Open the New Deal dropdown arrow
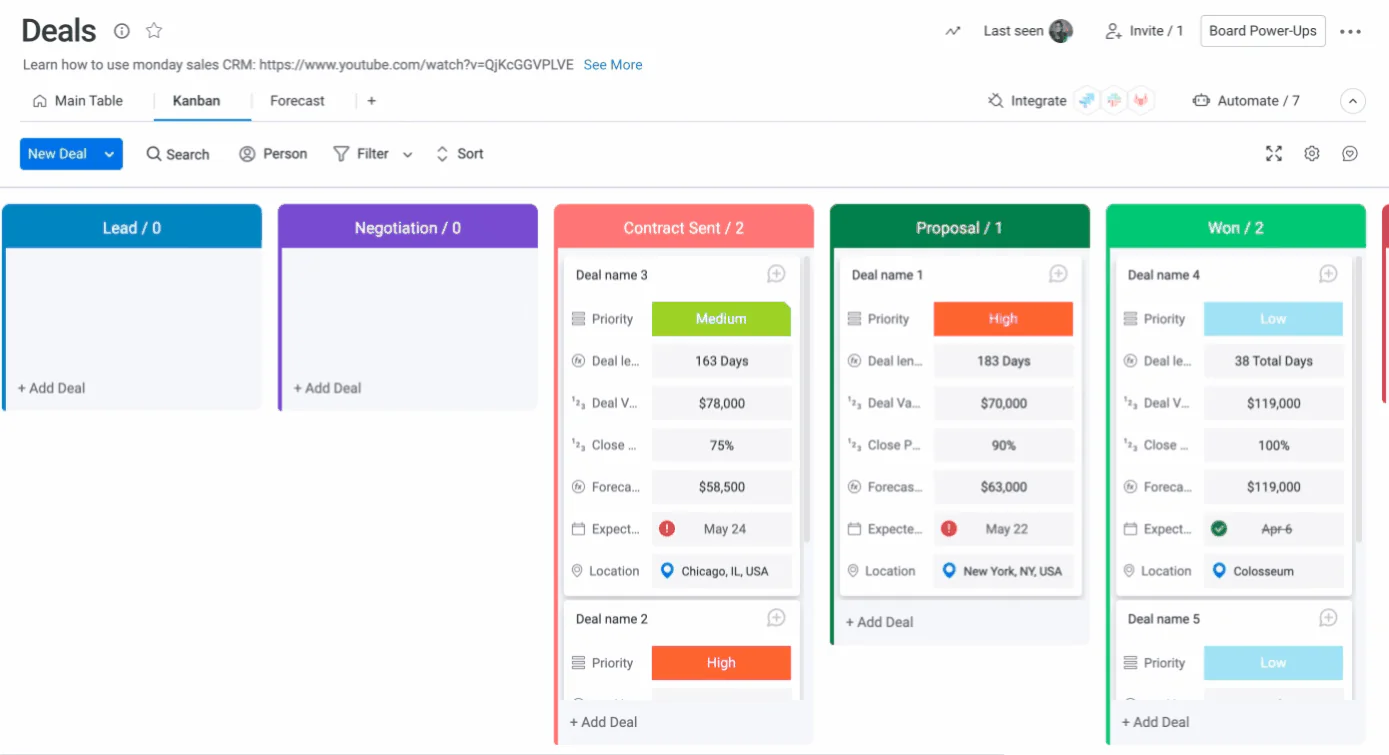 pos(110,154)
